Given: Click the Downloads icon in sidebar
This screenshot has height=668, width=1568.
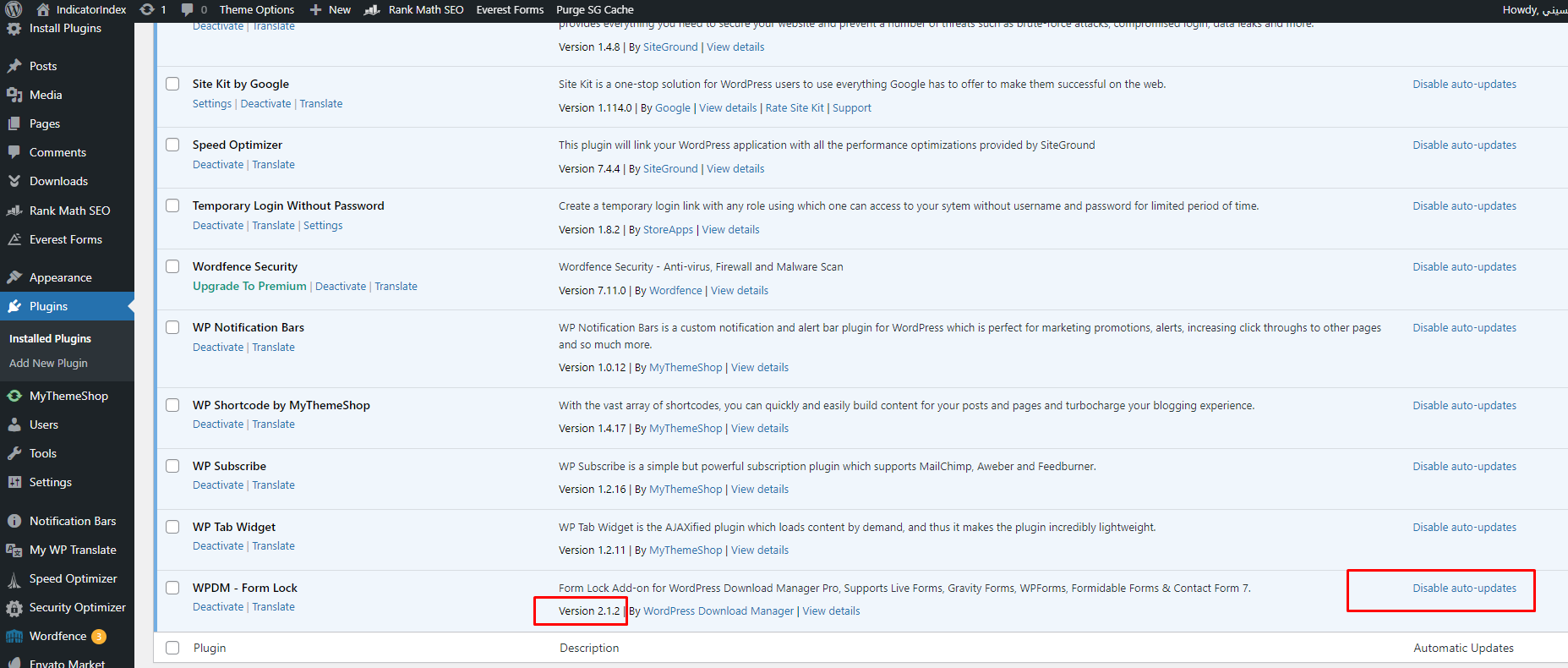Looking at the screenshot, I should click(x=14, y=181).
